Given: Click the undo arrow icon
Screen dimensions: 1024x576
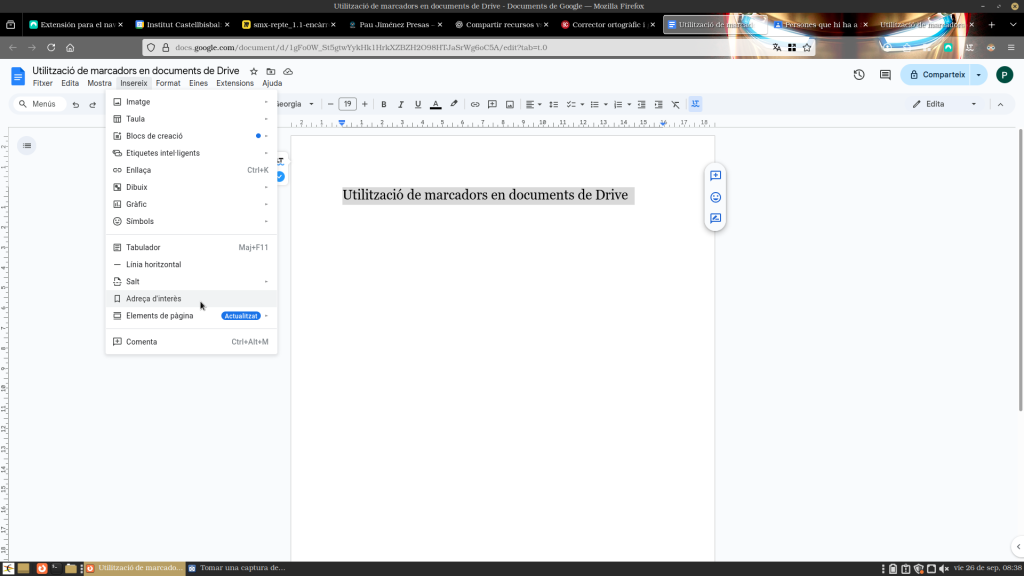Looking at the screenshot, I should [x=75, y=104].
